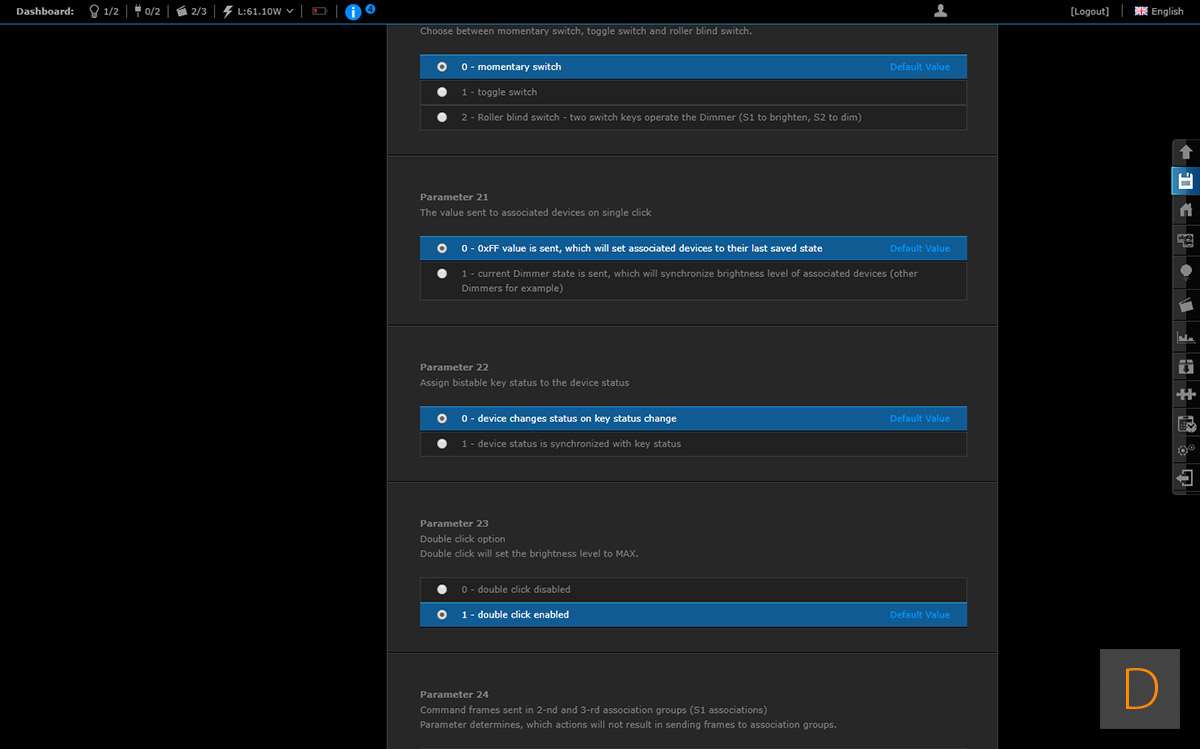Click the blue info notifications icon
The height and width of the screenshot is (749, 1200).
[x=353, y=12]
